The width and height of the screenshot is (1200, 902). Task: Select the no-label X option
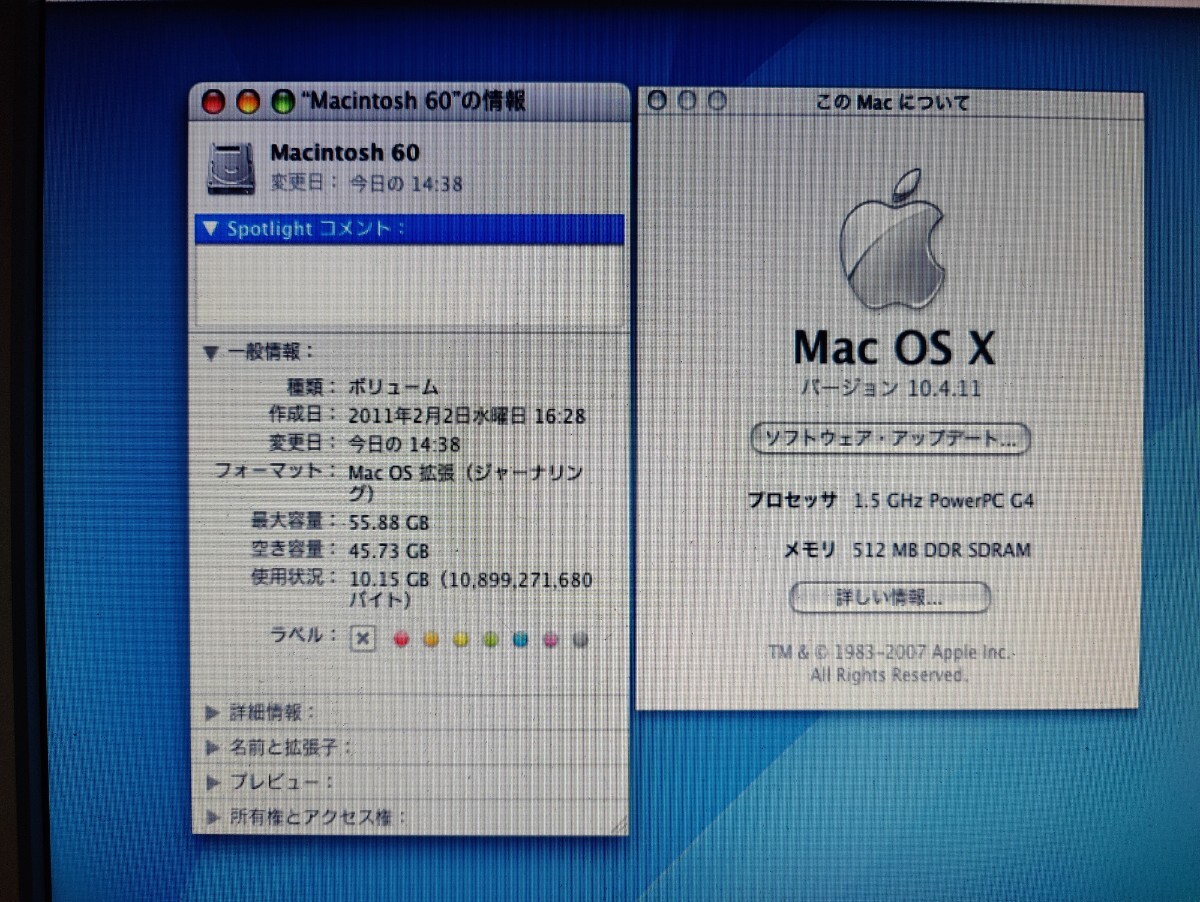[x=363, y=639]
